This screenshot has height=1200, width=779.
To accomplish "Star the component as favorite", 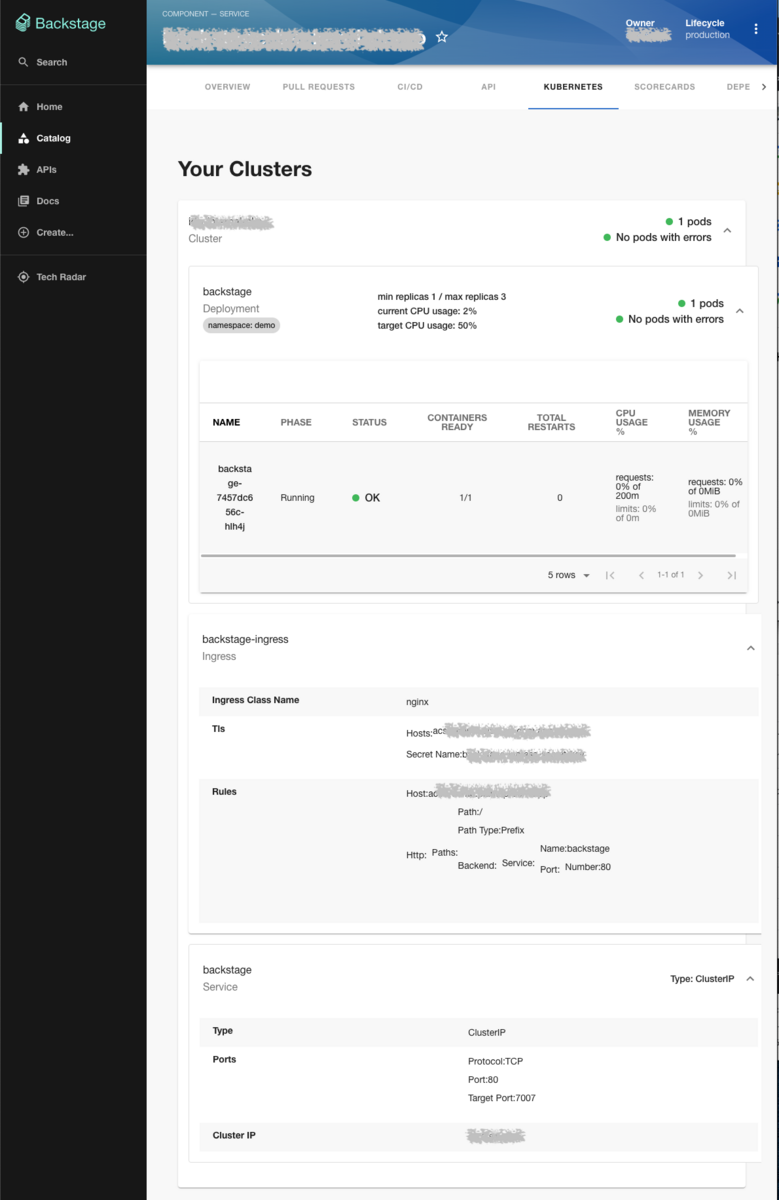I will coord(442,37).
